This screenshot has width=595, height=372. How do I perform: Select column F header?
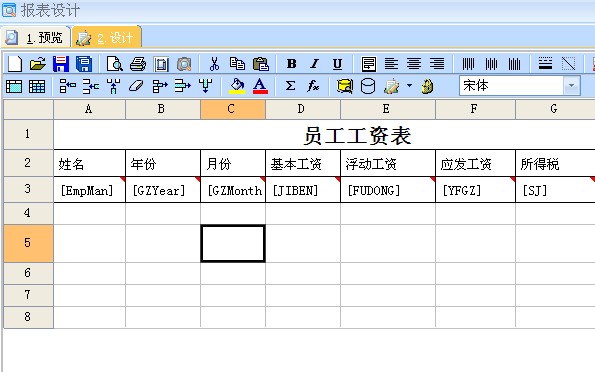pos(475,109)
